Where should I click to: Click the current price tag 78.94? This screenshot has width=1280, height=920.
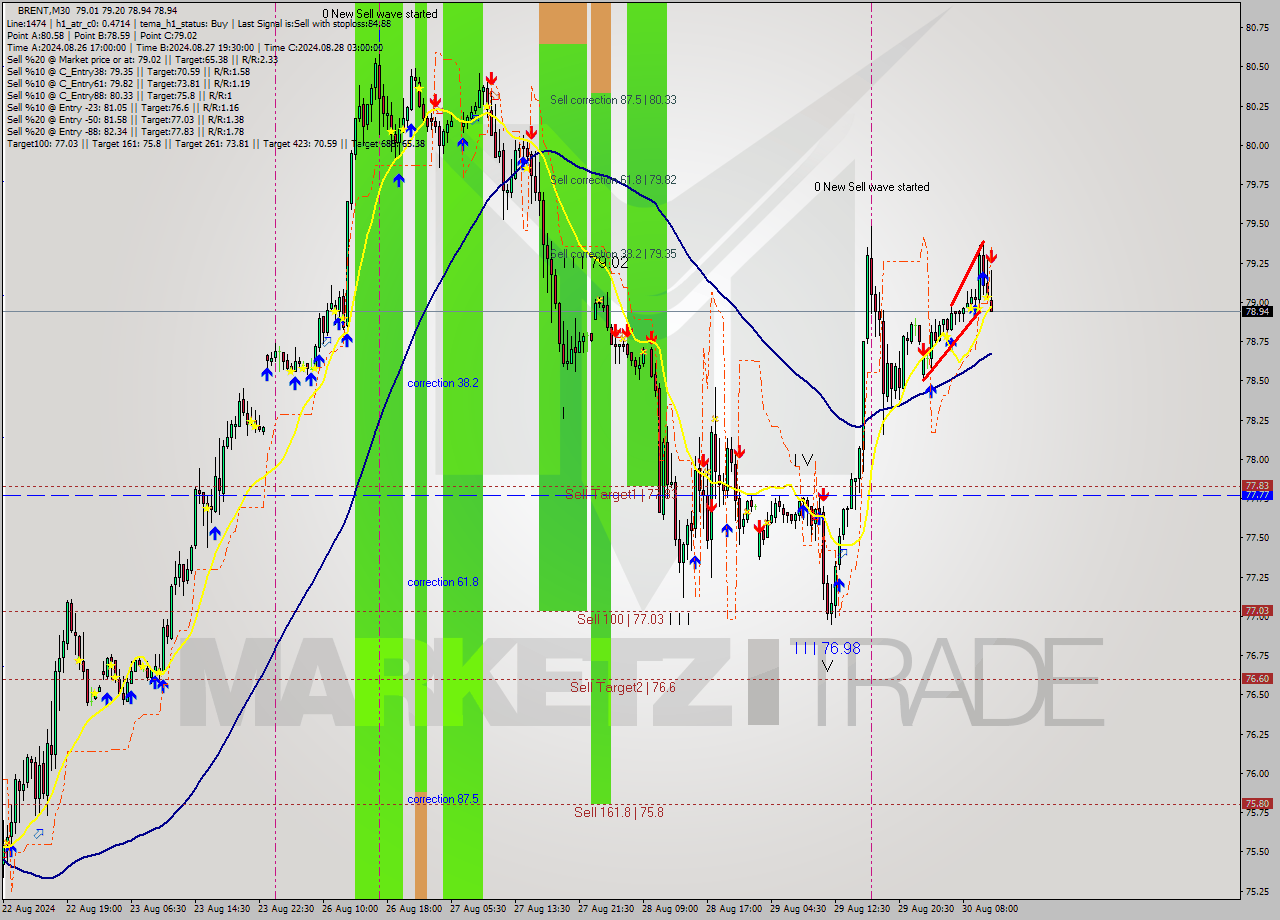point(1257,311)
